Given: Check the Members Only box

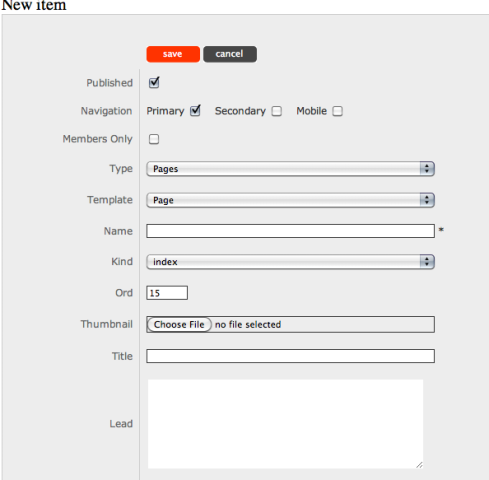Looking at the screenshot, I should (154, 139).
